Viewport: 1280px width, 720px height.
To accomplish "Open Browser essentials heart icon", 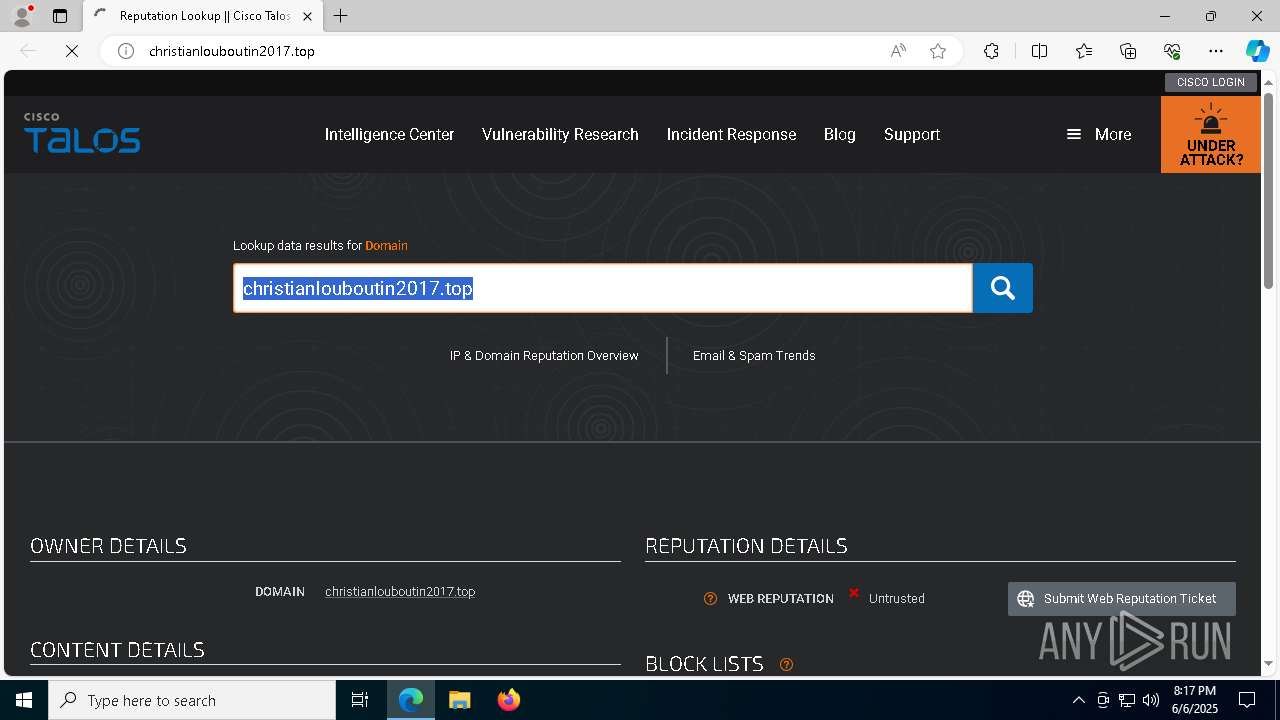I will click(x=1172, y=51).
